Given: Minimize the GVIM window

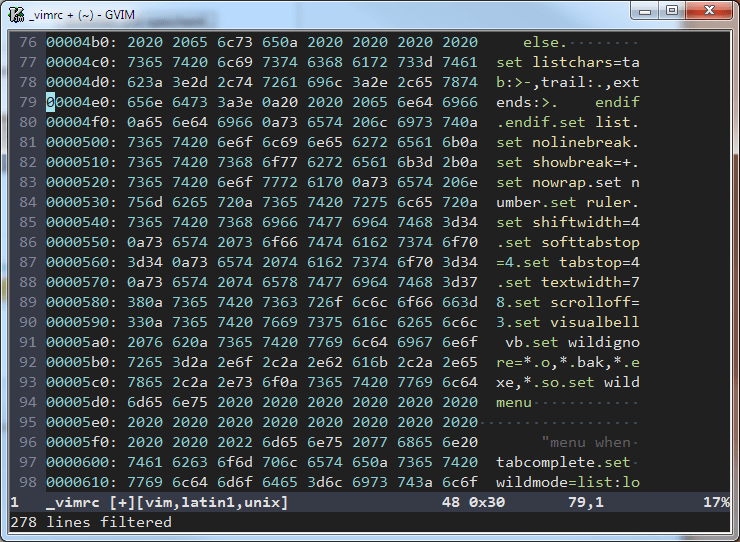Looking at the screenshot, I should (645, 11).
